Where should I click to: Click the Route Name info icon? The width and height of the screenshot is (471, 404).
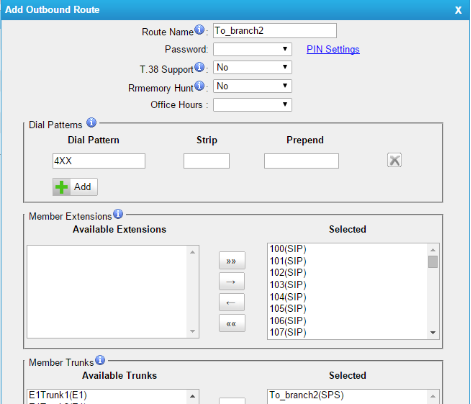tap(199, 30)
